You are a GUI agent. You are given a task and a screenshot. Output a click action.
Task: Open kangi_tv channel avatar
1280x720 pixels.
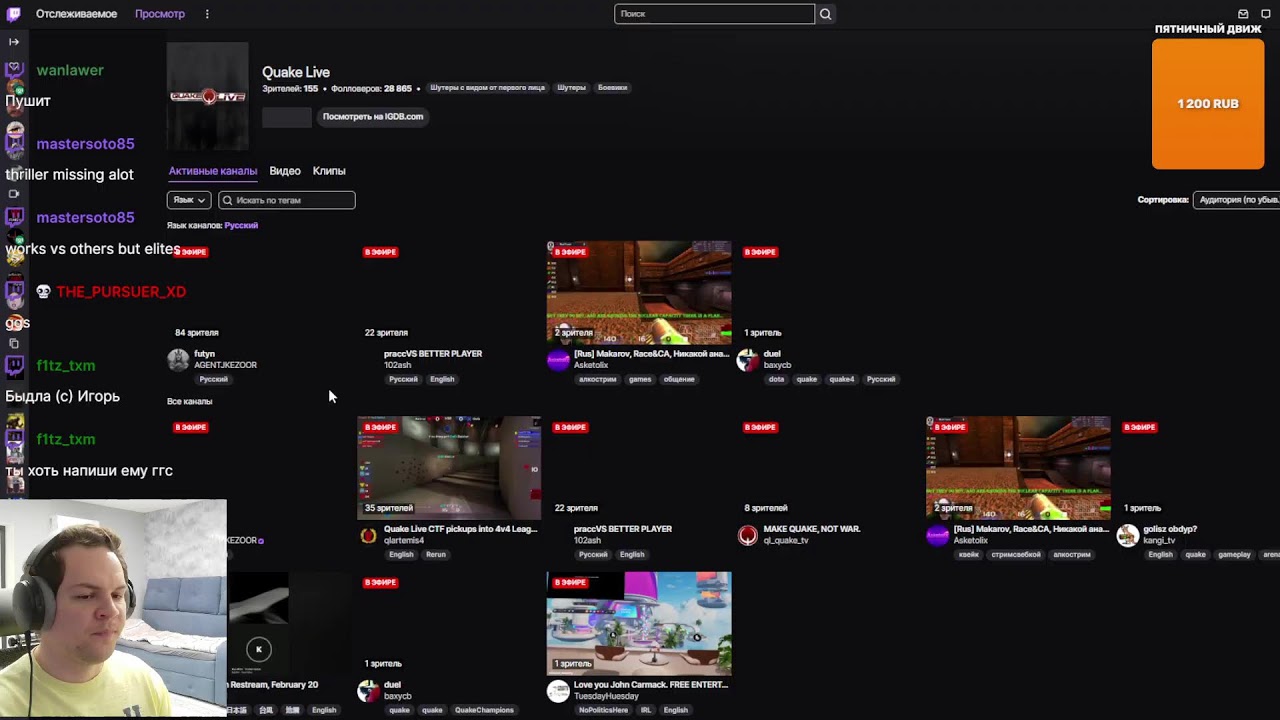pyautogui.click(x=1128, y=535)
